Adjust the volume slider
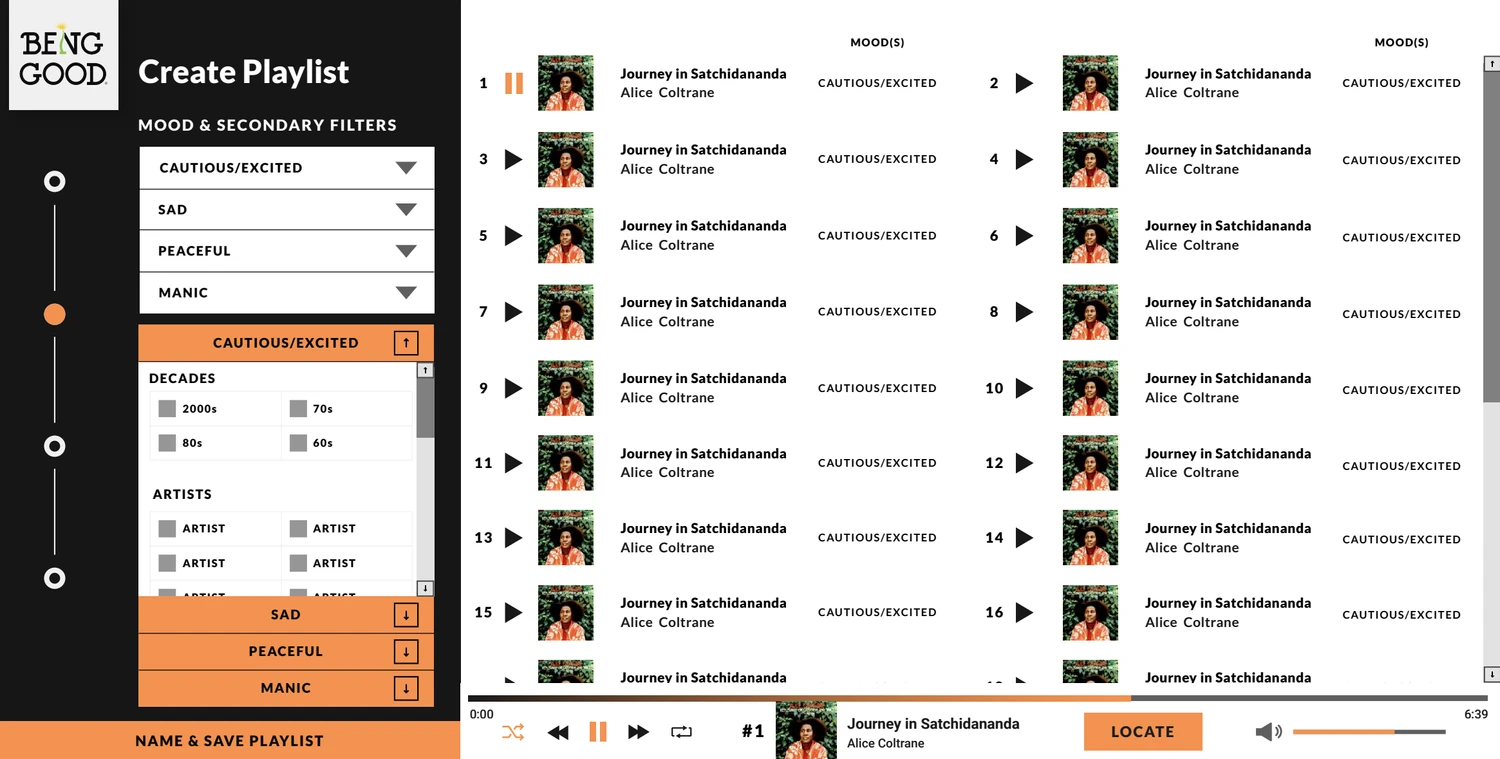This screenshot has height=759, width=1500. (1369, 732)
